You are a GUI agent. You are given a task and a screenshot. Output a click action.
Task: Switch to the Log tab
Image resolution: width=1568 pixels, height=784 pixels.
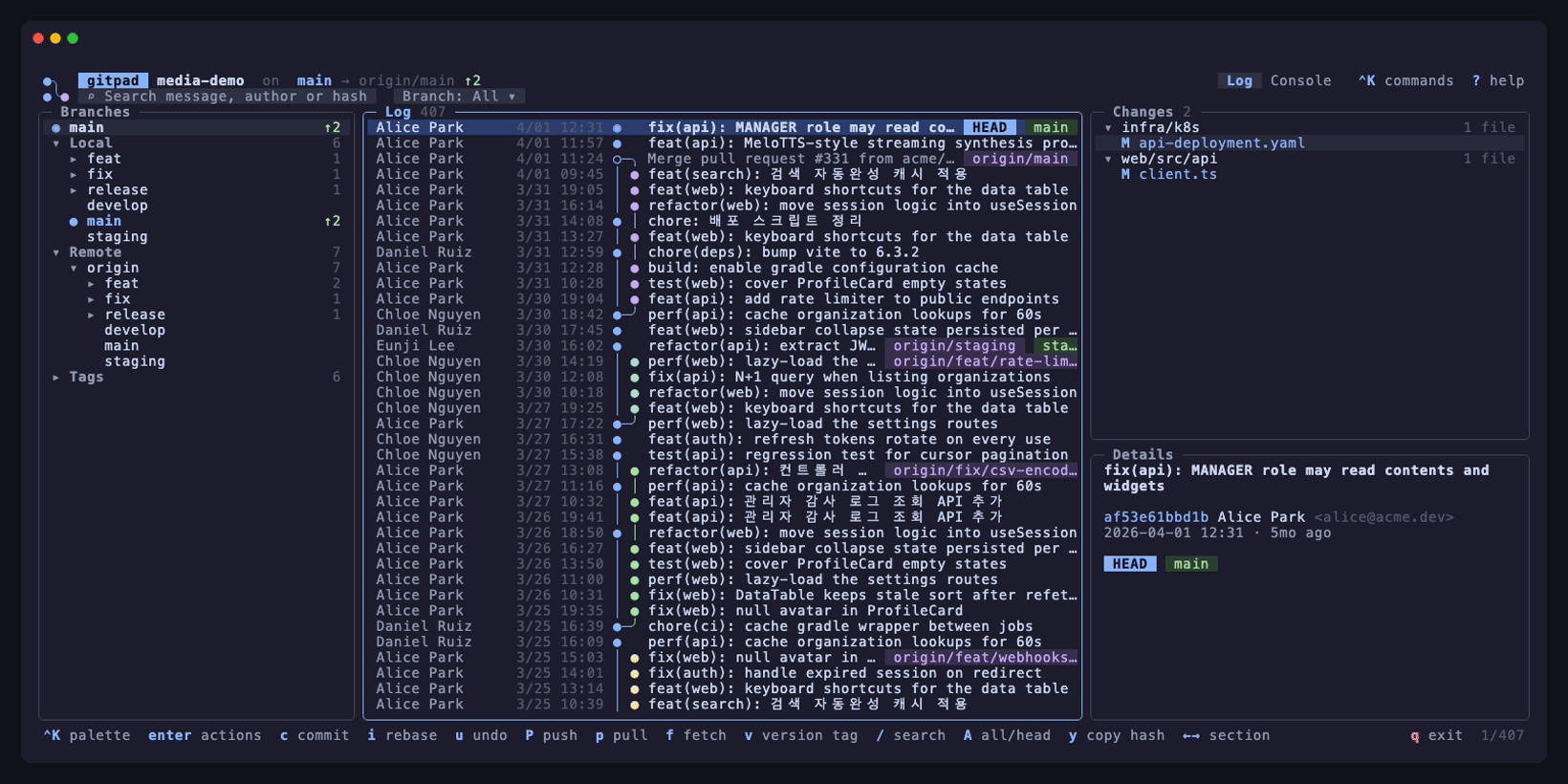tap(1239, 81)
